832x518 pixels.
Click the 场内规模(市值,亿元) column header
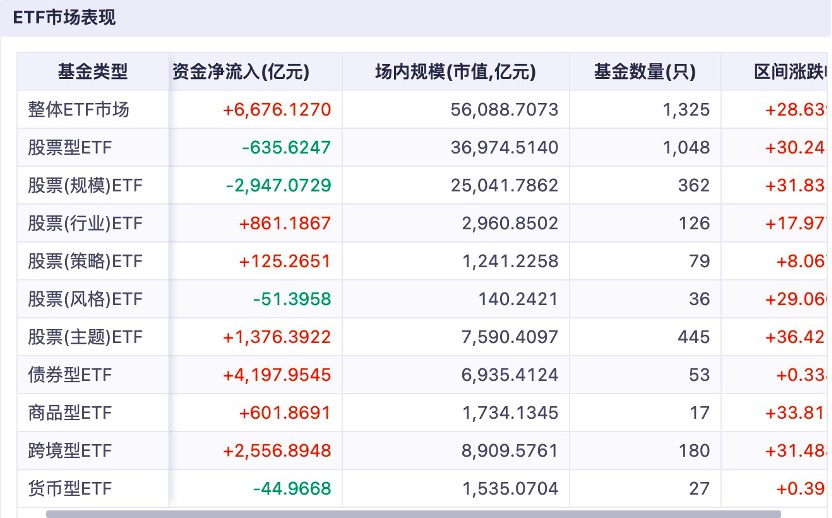tap(455, 72)
